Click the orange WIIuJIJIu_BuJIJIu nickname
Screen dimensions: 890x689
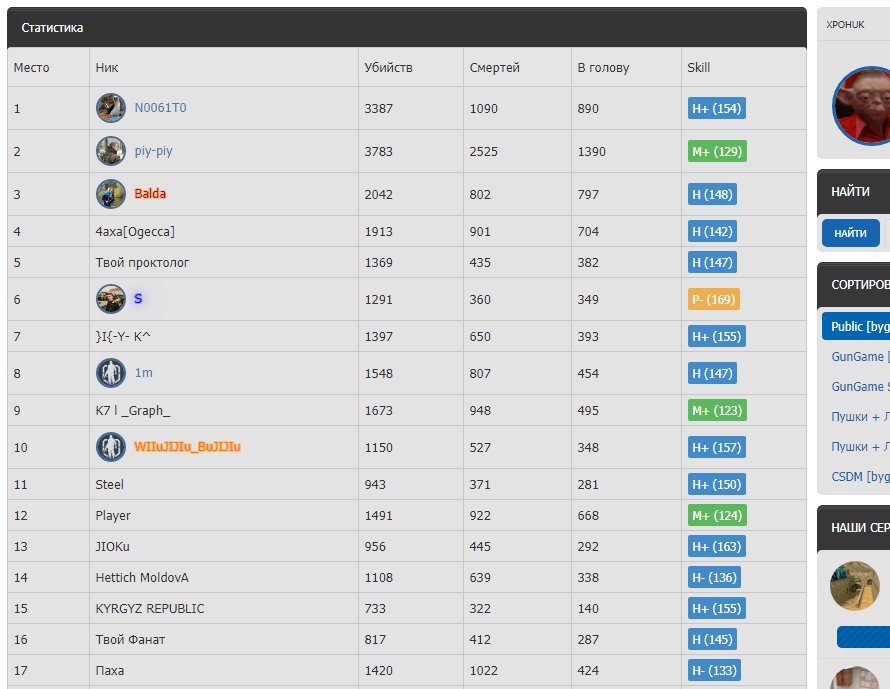pyautogui.click(x=187, y=447)
